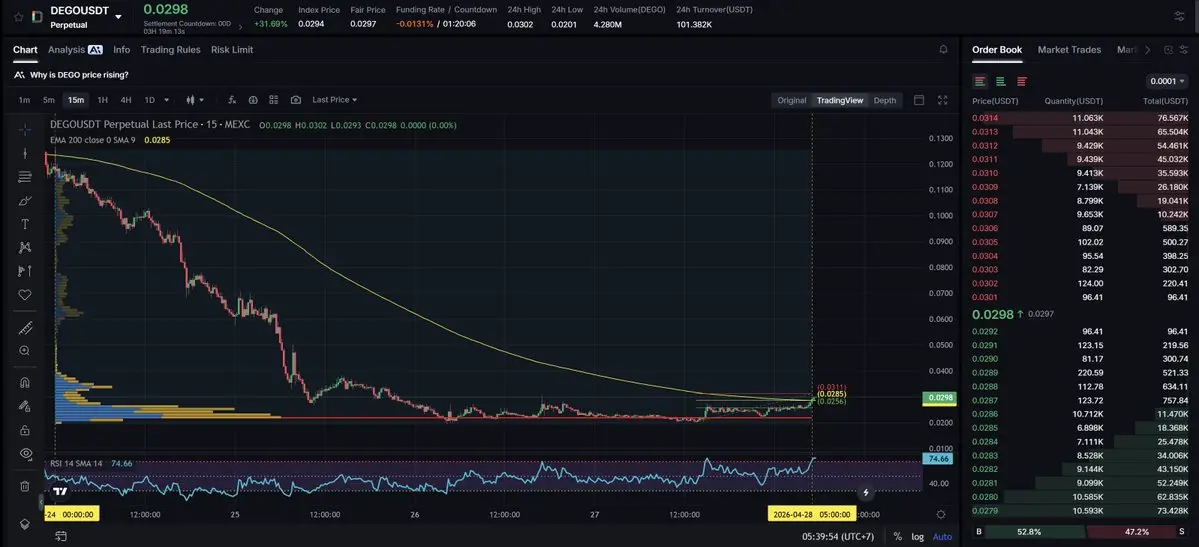Switch chart view to Depth
The image size is (1199, 547).
click(884, 100)
